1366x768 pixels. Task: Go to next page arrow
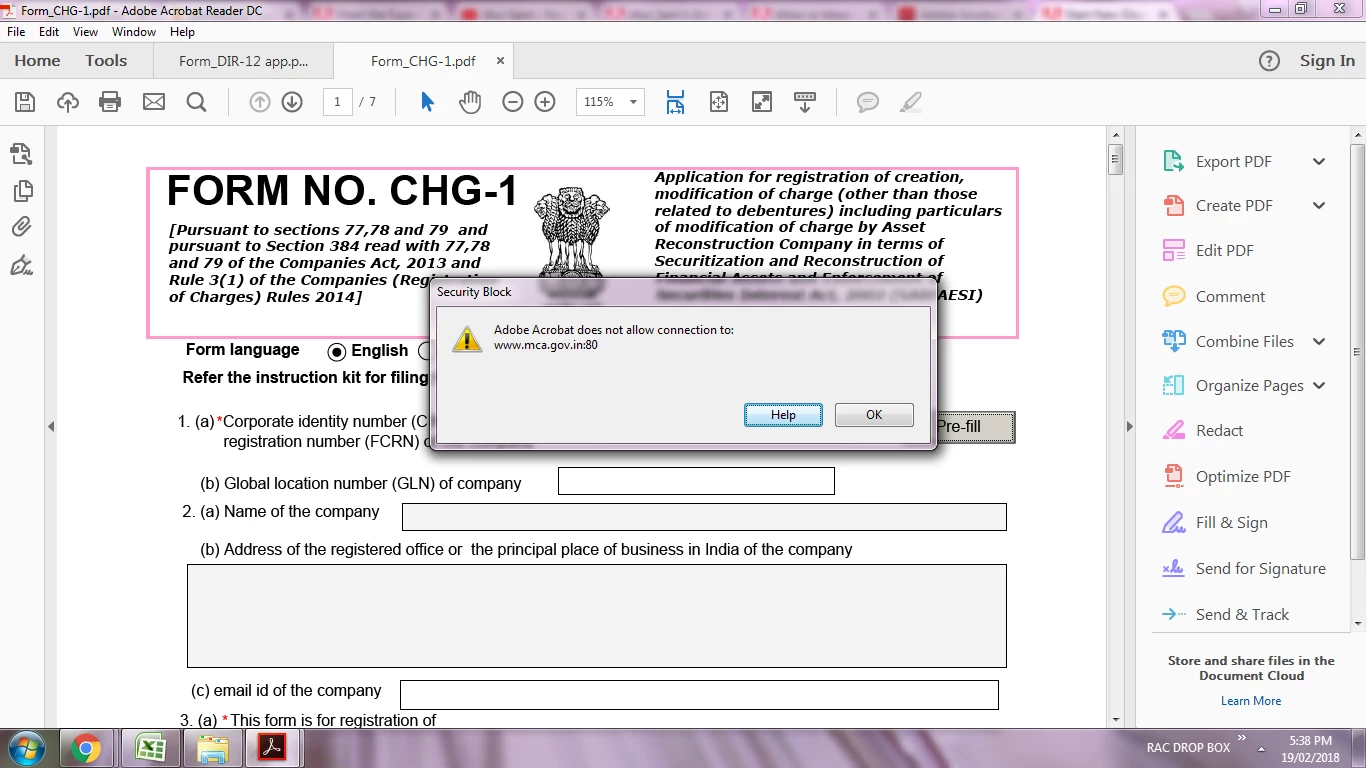(x=292, y=102)
